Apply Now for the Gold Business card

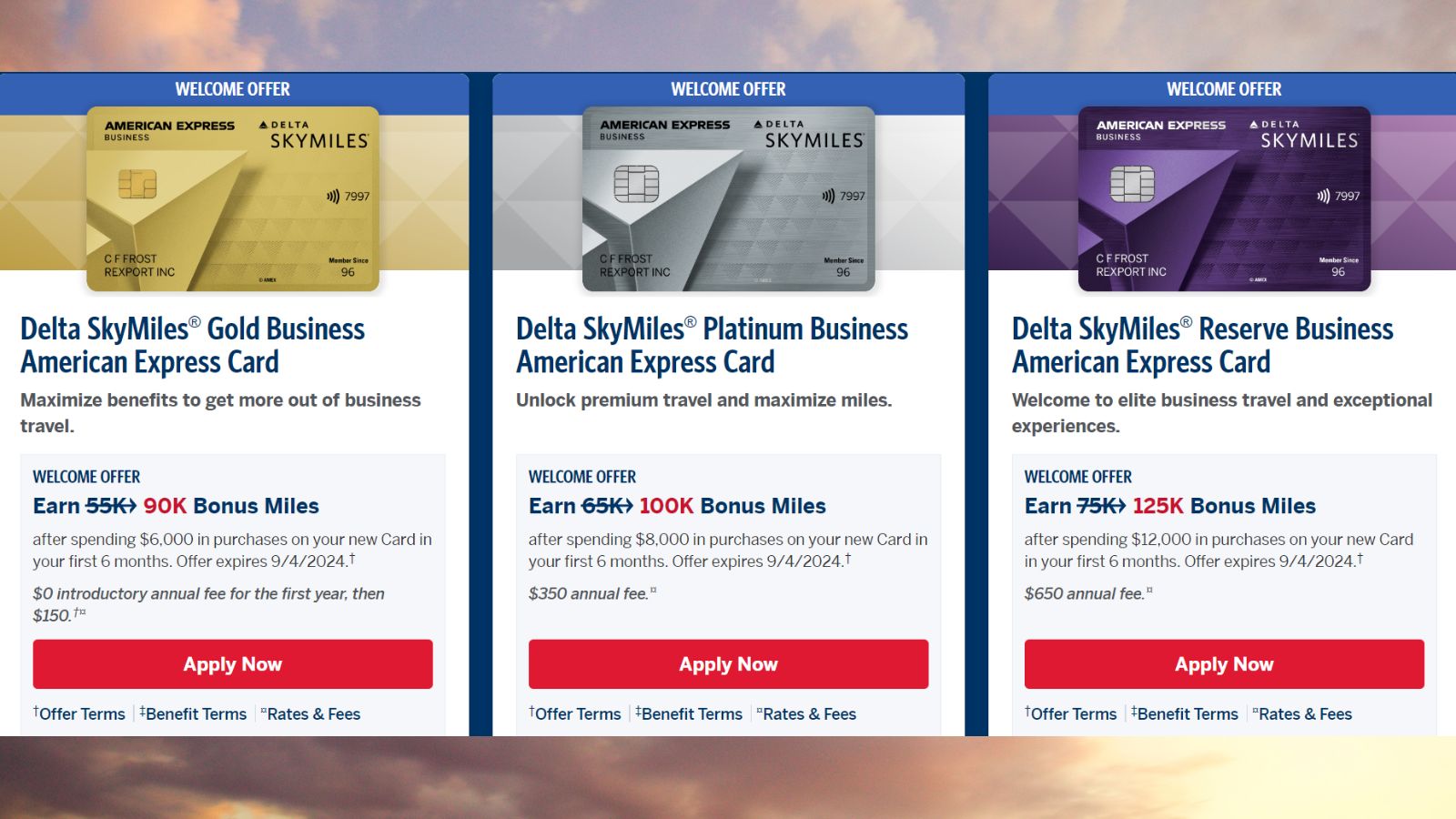coord(232,664)
